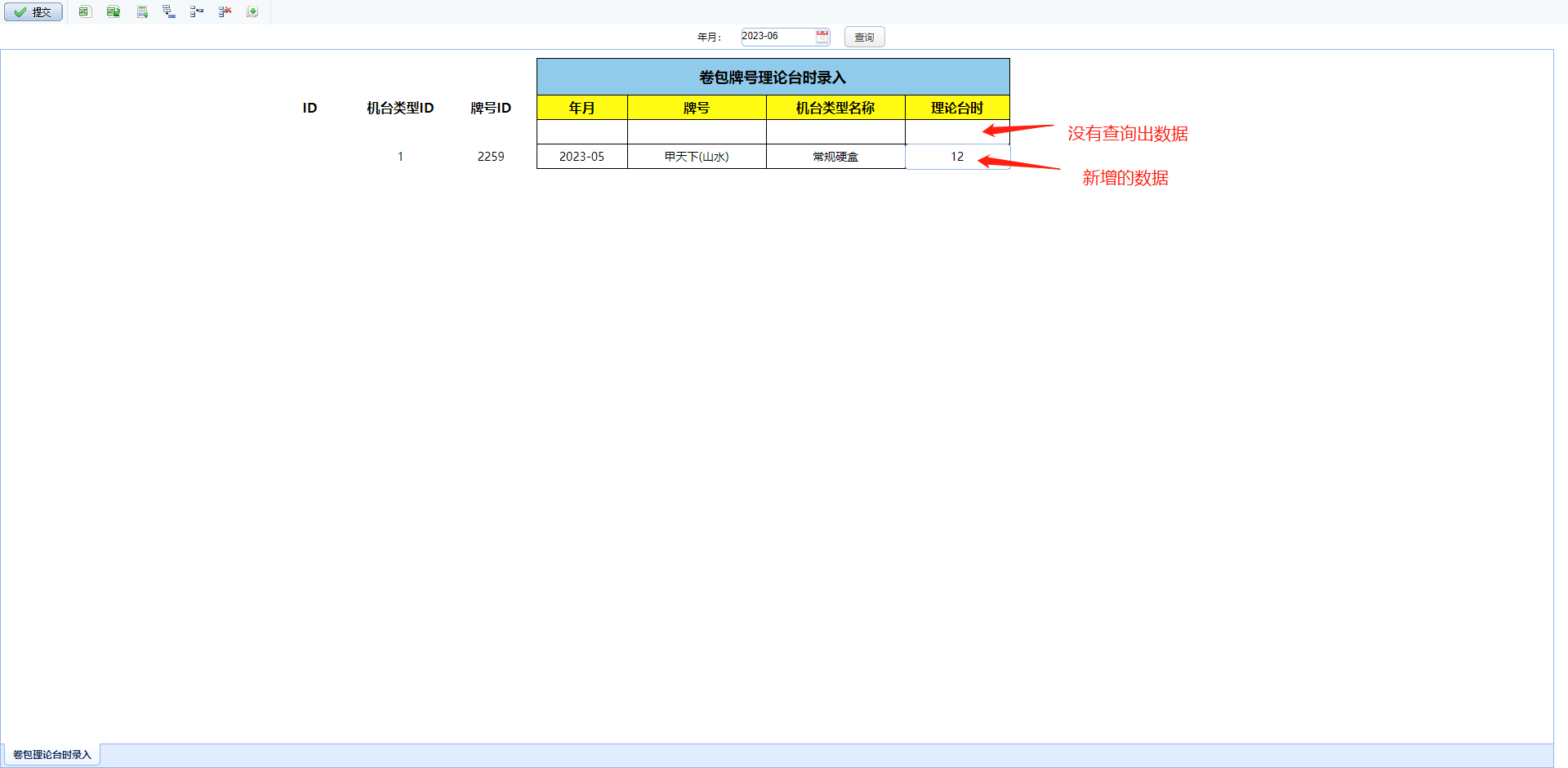This screenshot has height=768, width=1568.
Task: Click the 机台类型ID column heading
Action: pos(400,108)
